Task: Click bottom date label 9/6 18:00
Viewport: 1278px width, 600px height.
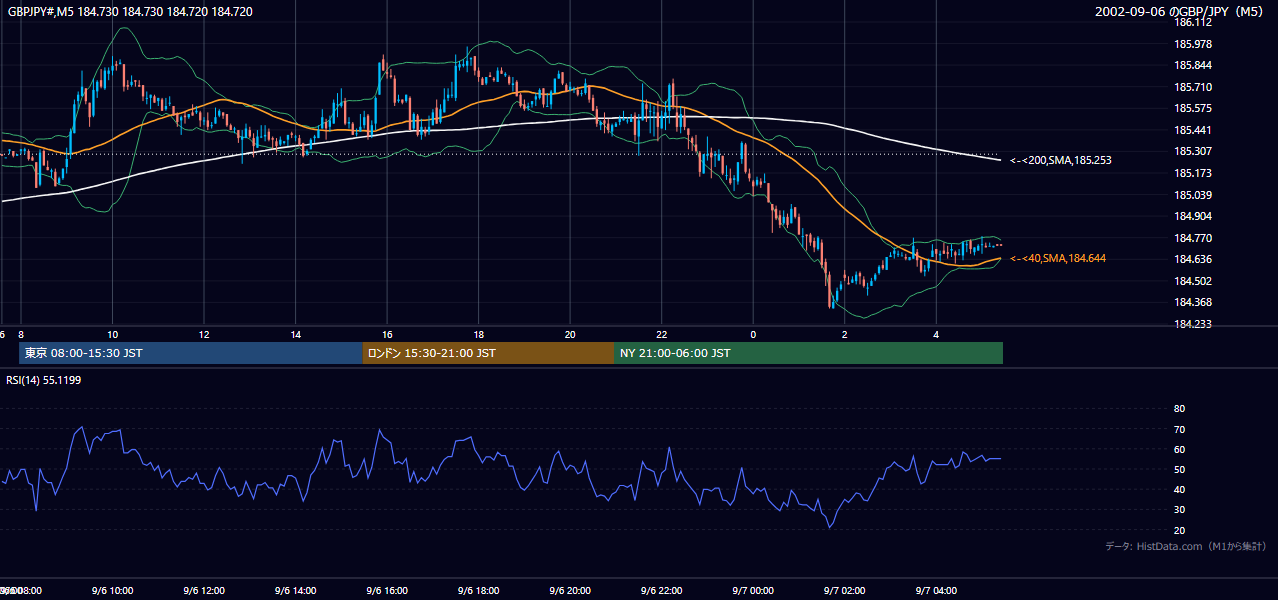Action: [x=478, y=591]
